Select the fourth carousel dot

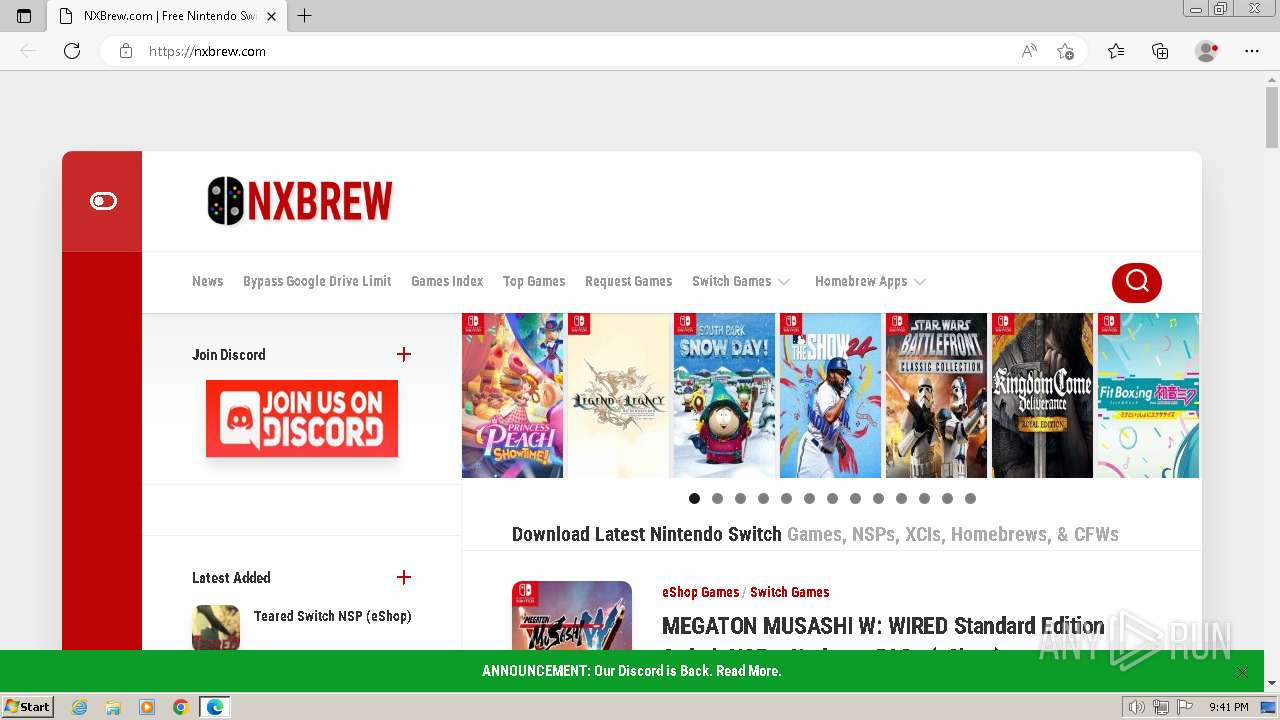[x=763, y=498]
